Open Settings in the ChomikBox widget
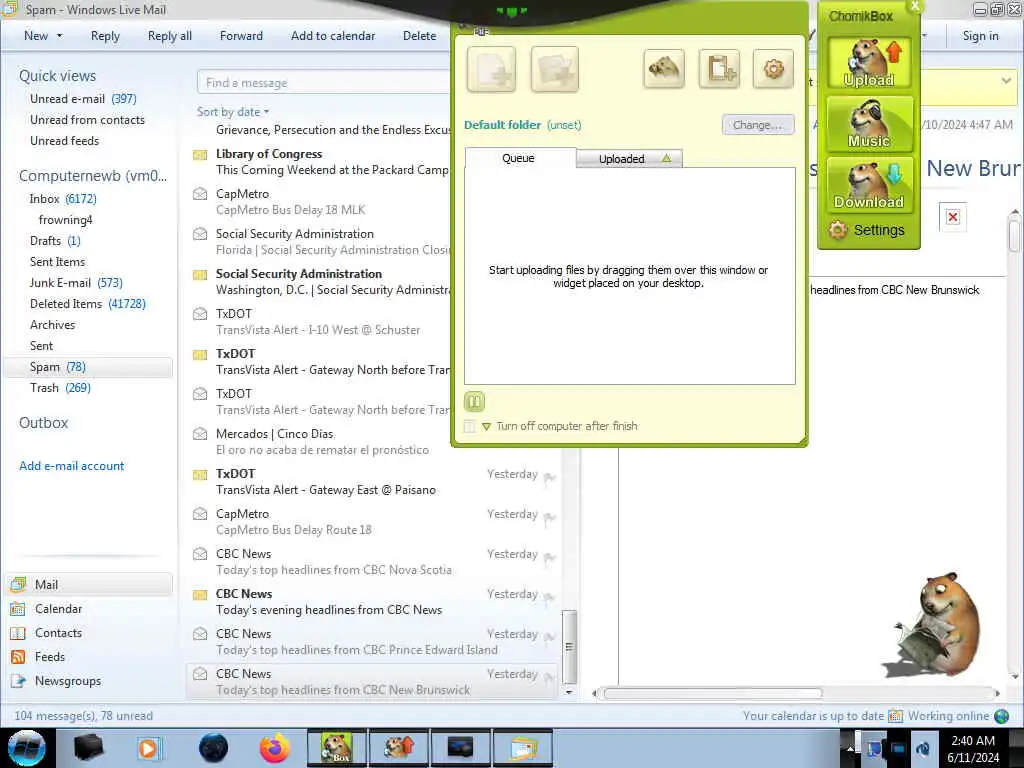Screen dimensions: 1024x768 pos(867,230)
